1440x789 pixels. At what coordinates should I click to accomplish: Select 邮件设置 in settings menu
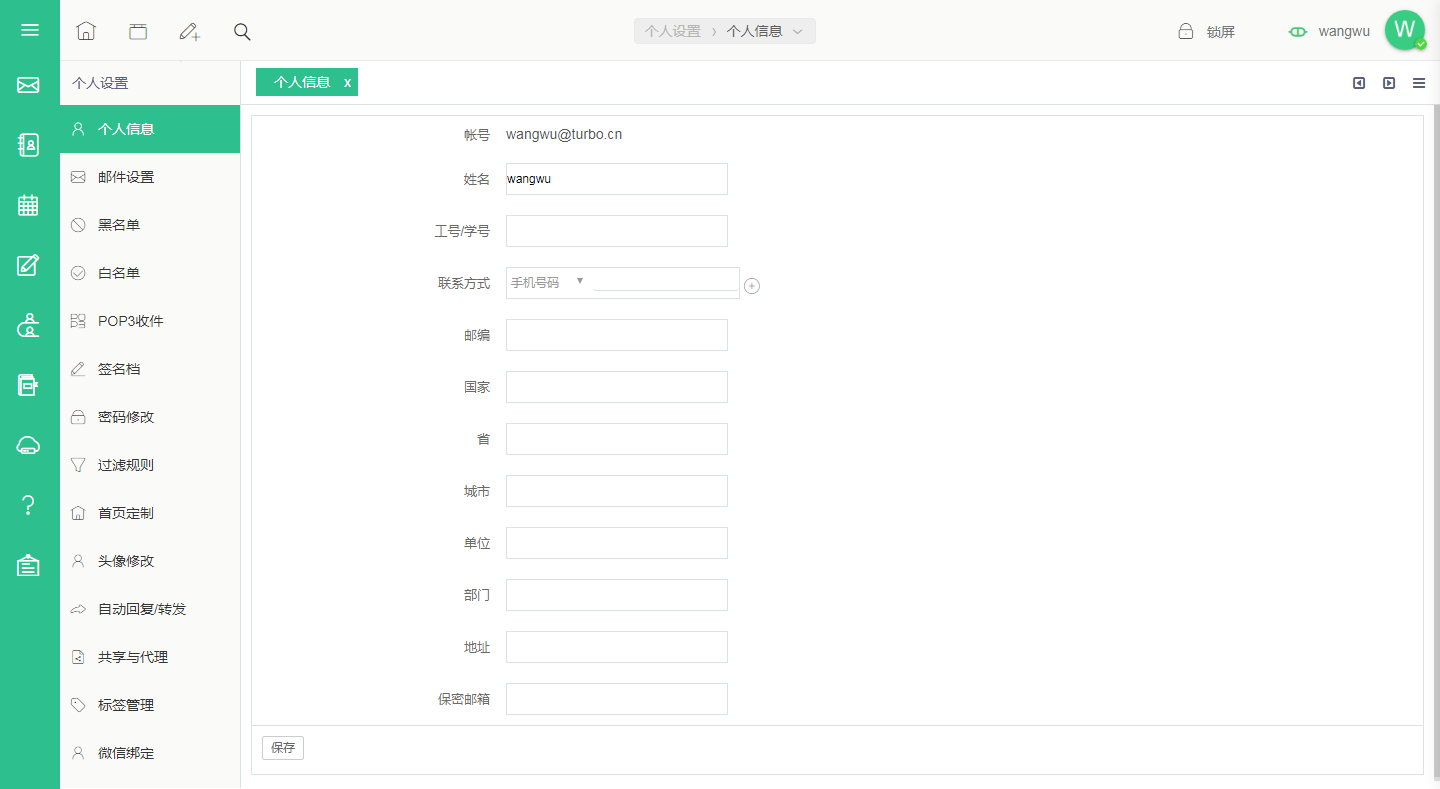coord(150,177)
